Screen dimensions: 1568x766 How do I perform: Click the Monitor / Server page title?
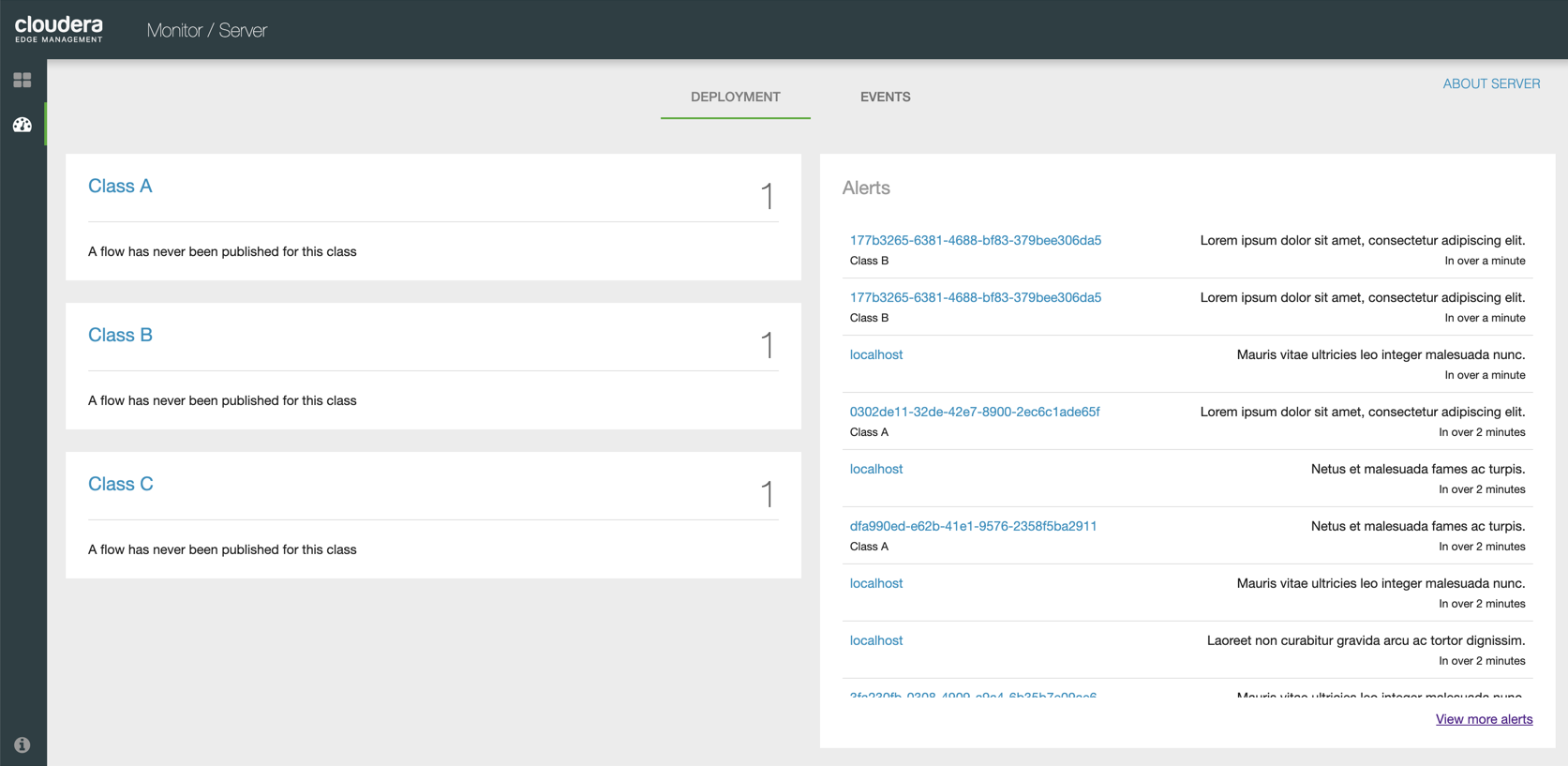click(x=206, y=30)
